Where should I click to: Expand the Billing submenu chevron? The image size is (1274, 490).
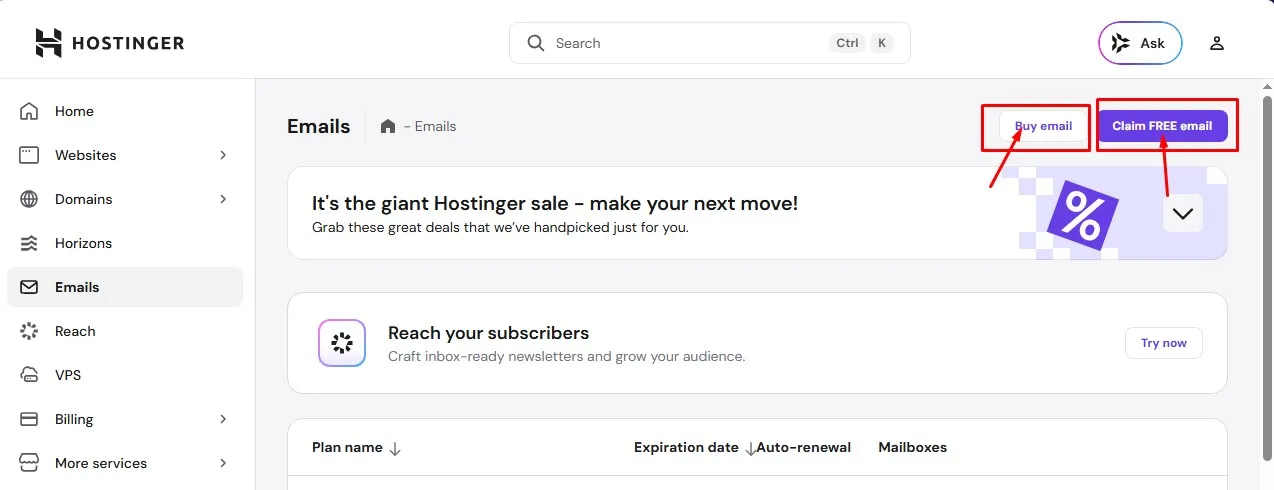click(x=223, y=419)
